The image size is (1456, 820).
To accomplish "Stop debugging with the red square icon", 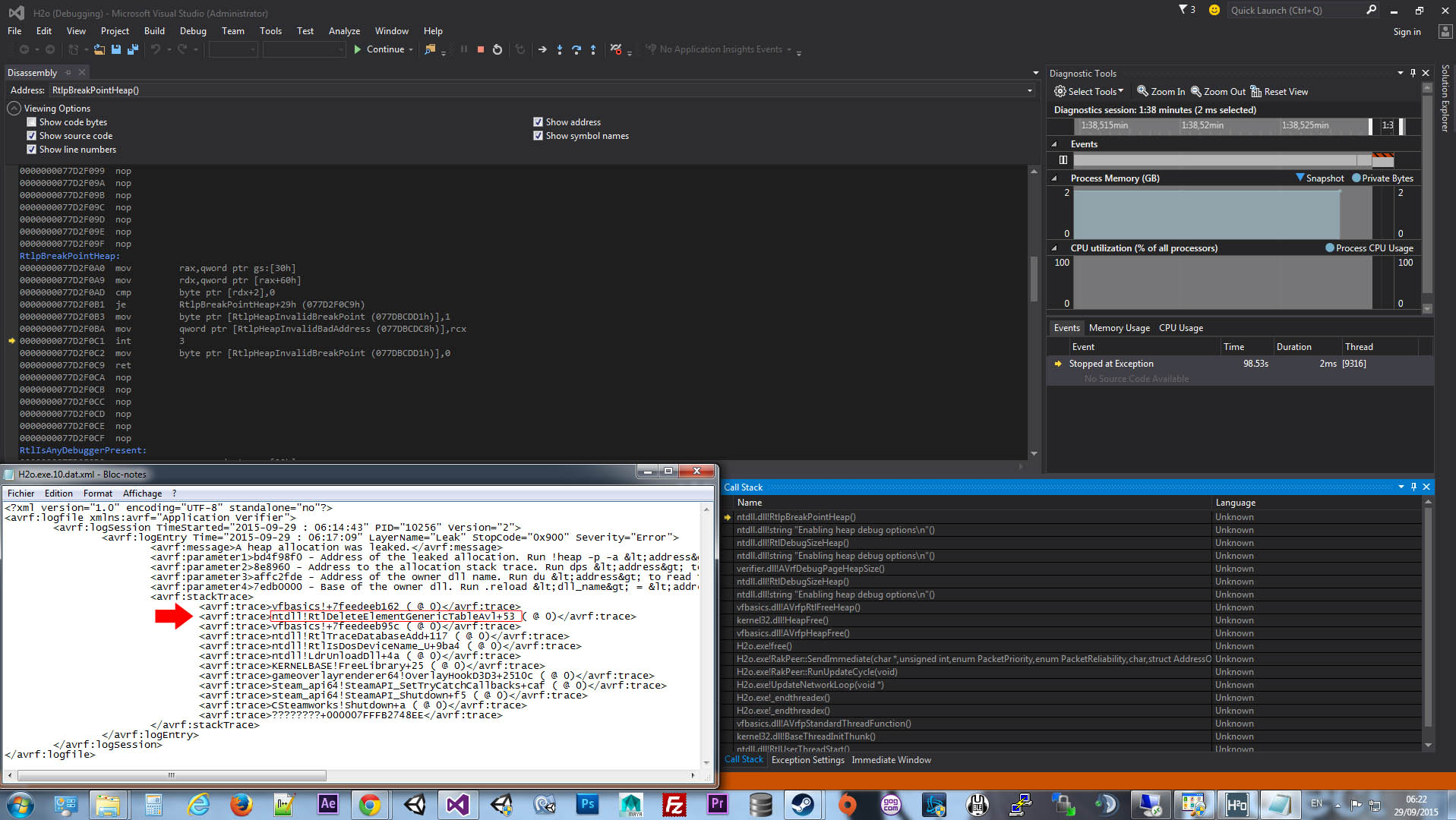I will click(480, 49).
